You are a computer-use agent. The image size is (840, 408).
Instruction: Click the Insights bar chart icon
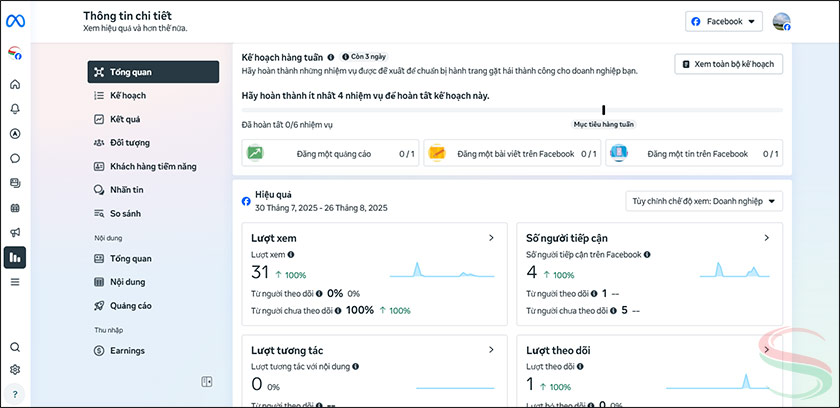[15, 258]
